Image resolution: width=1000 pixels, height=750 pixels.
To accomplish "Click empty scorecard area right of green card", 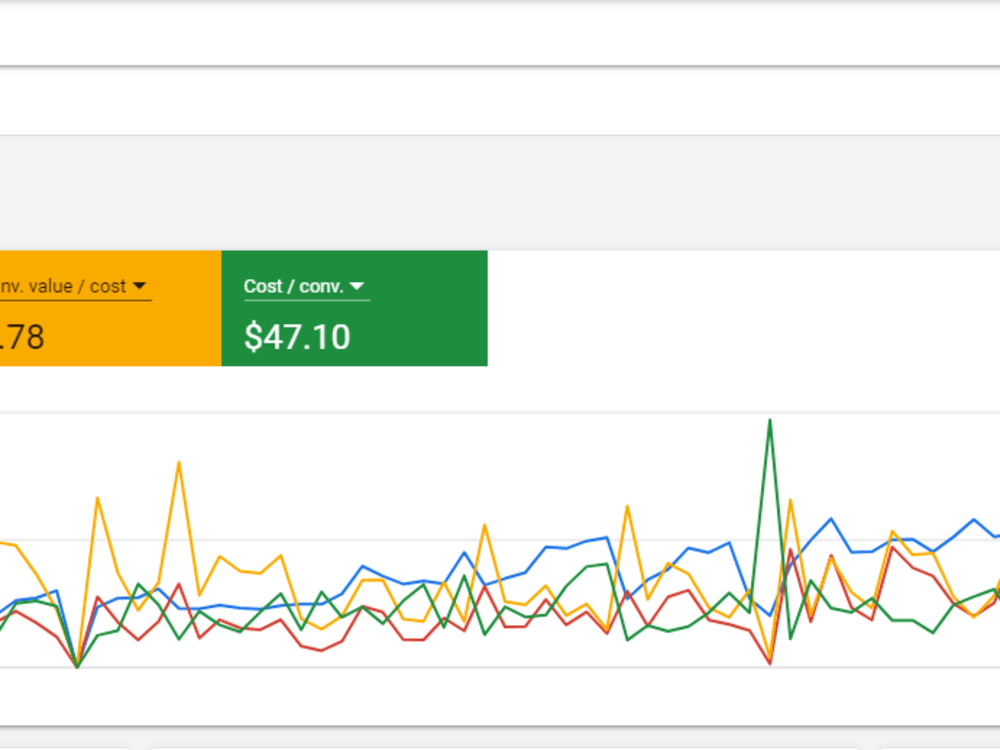I will coord(744,308).
